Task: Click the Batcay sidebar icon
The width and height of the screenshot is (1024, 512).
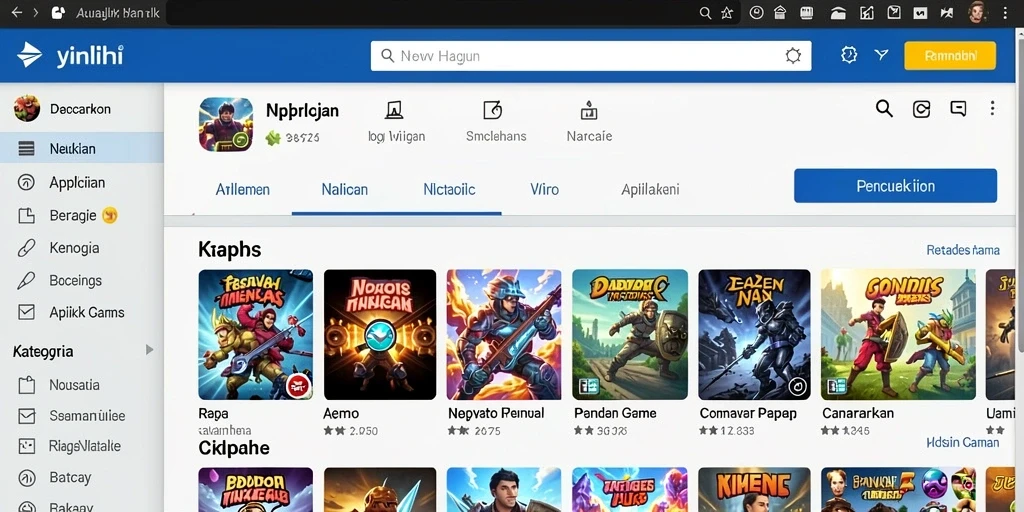Action: click(x=26, y=478)
